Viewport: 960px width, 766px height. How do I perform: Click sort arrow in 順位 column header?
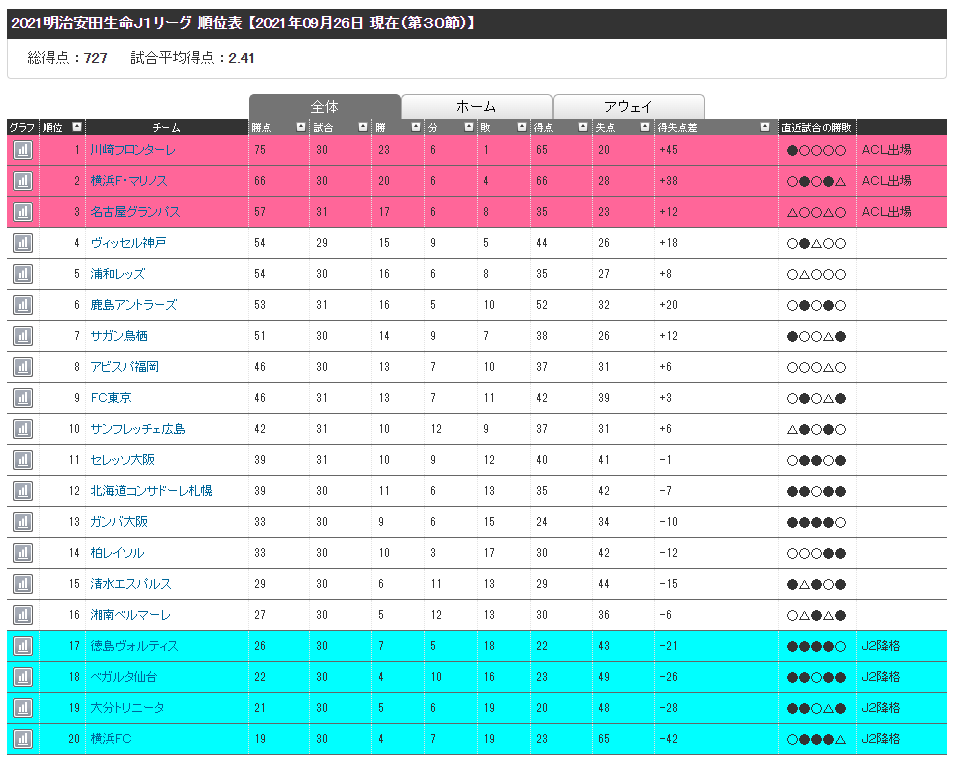77,127
